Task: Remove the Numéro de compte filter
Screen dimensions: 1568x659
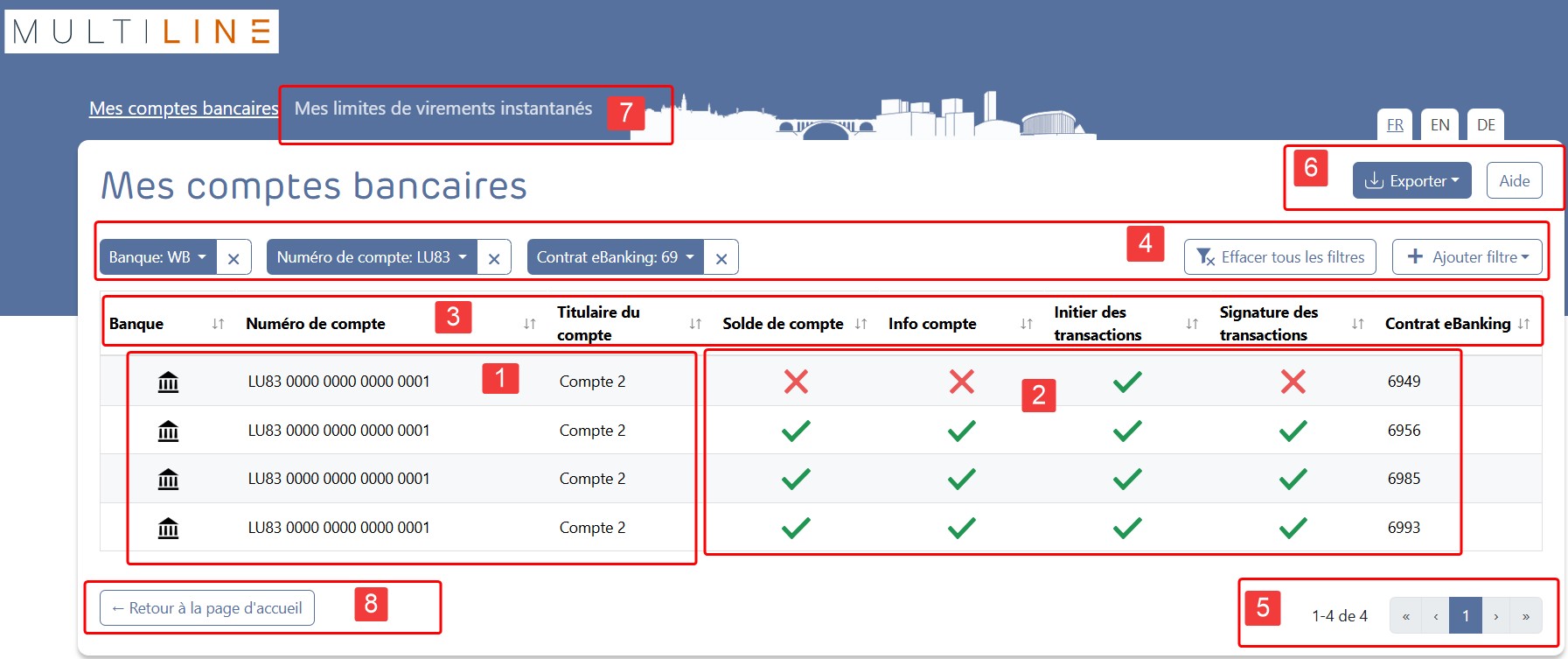Action: pos(494,258)
